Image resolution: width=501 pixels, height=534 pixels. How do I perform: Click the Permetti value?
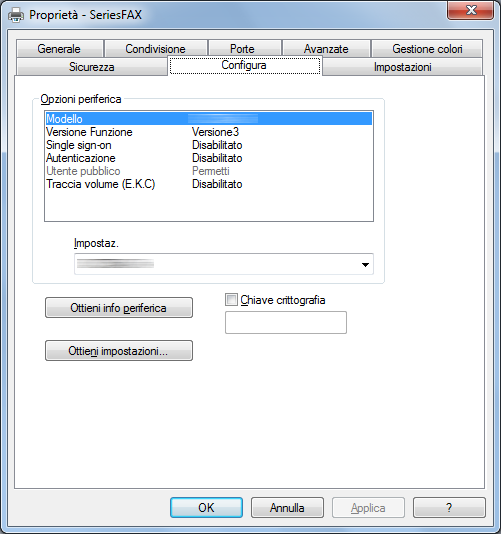click(x=210, y=171)
